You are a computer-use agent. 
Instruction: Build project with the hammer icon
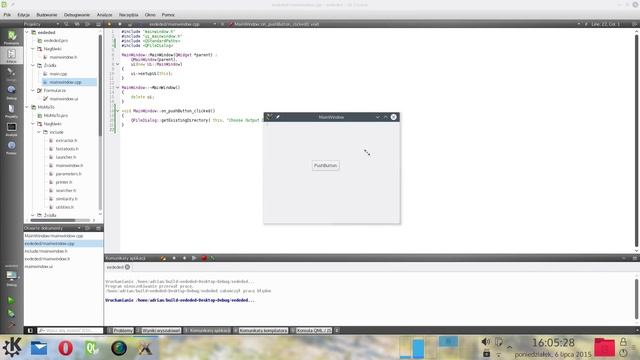(x=11, y=325)
